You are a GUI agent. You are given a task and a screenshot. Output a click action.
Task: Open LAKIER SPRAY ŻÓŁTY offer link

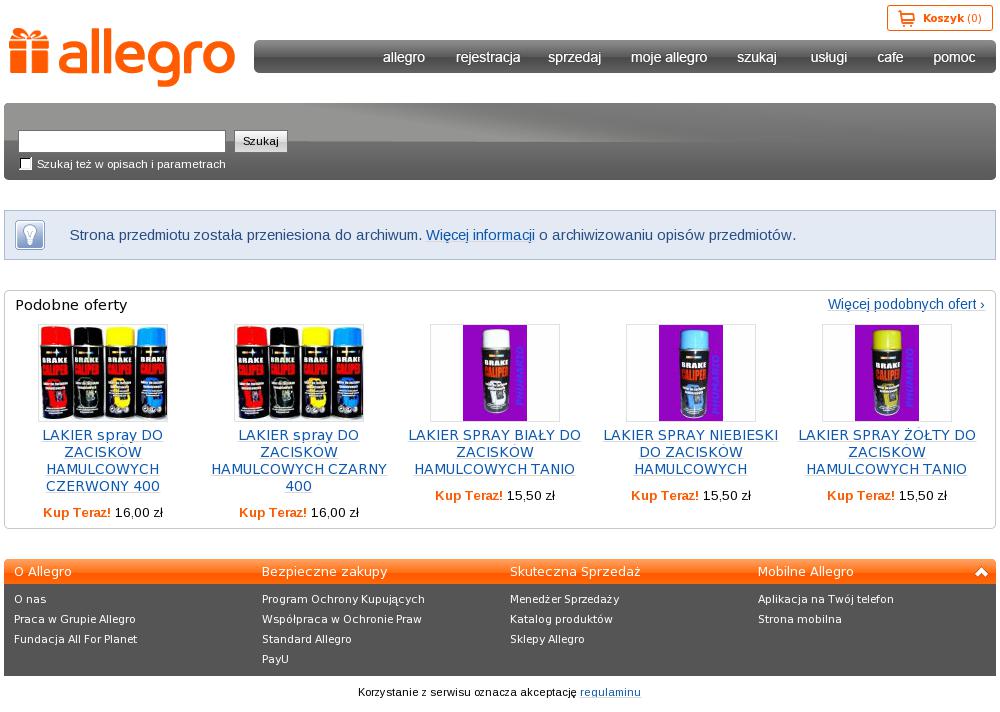pos(887,452)
